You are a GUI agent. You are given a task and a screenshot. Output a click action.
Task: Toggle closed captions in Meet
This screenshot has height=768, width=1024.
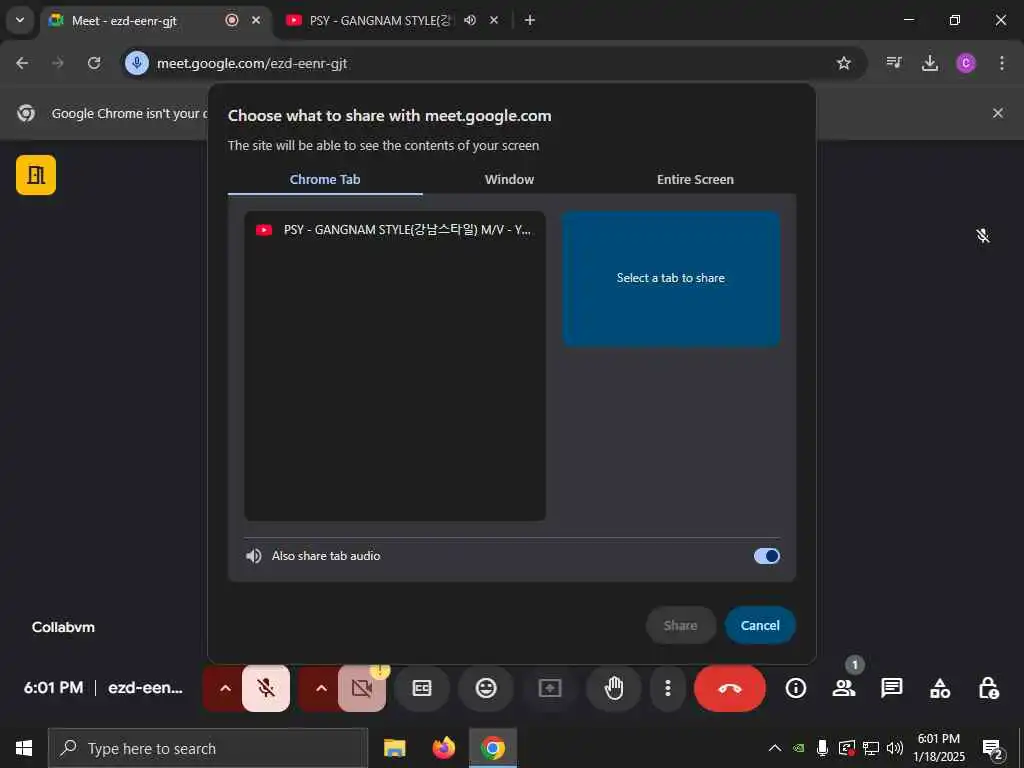(x=422, y=688)
